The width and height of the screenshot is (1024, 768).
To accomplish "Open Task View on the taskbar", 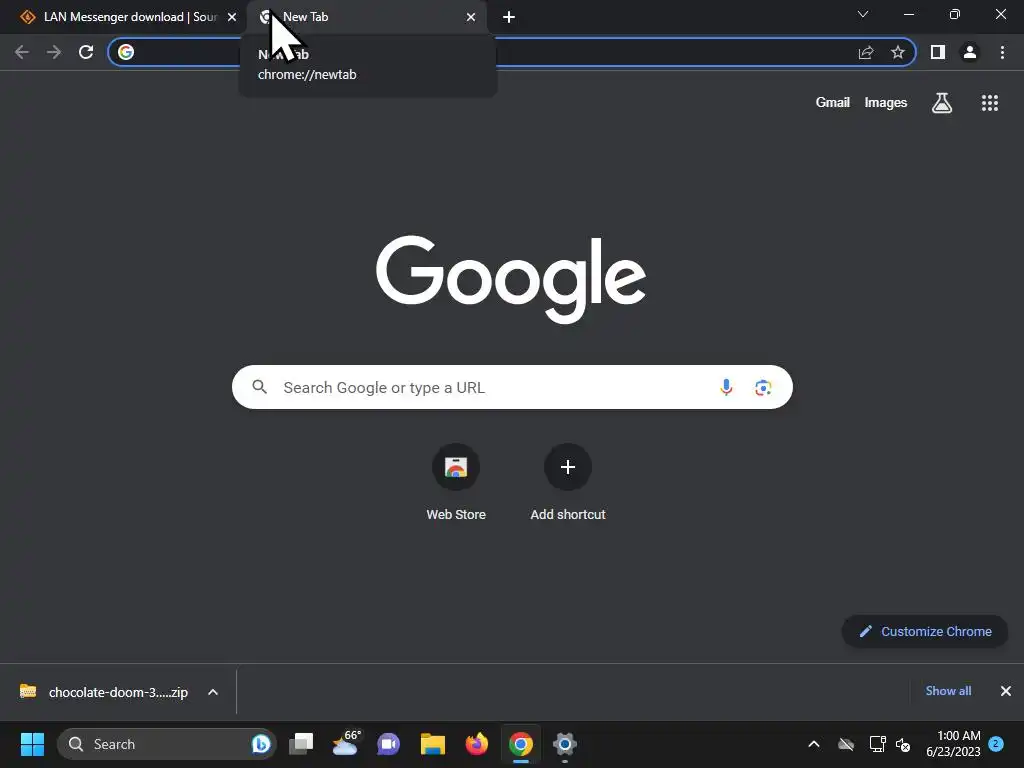I will click(301, 744).
